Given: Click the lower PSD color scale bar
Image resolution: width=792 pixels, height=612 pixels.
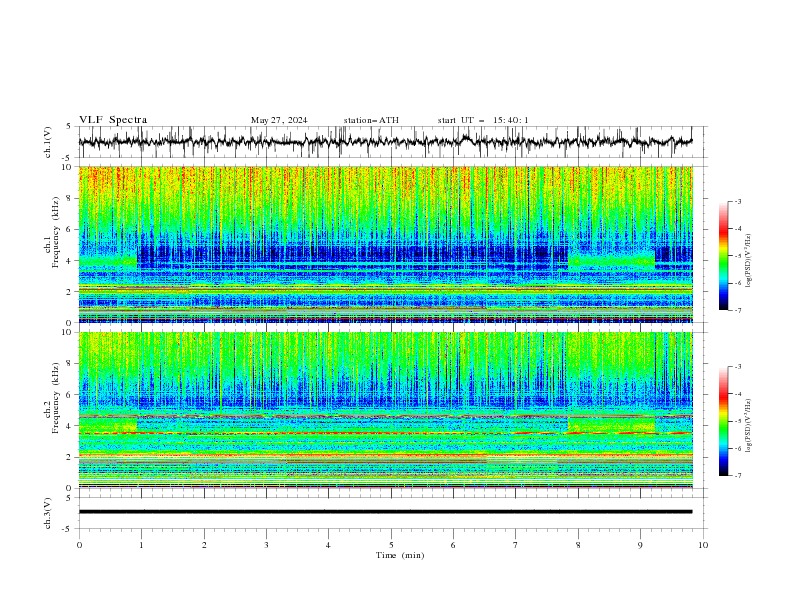Looking at the screenshot, I should (724, 421).
